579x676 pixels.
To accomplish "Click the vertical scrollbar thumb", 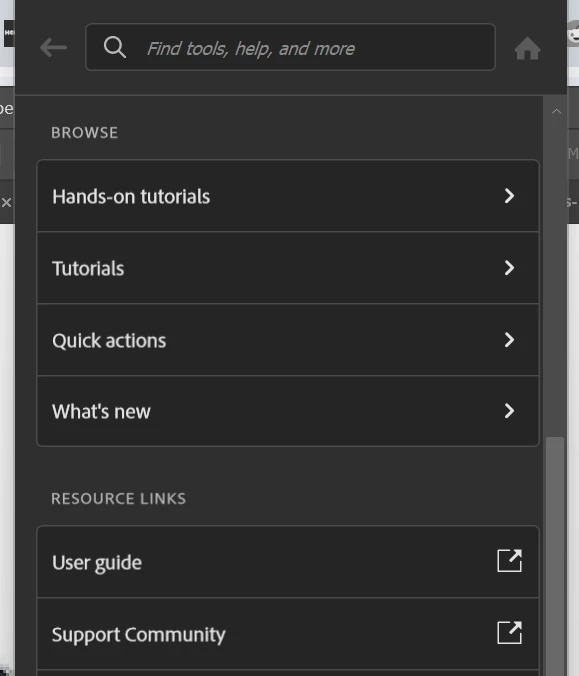I will point(555,556).
